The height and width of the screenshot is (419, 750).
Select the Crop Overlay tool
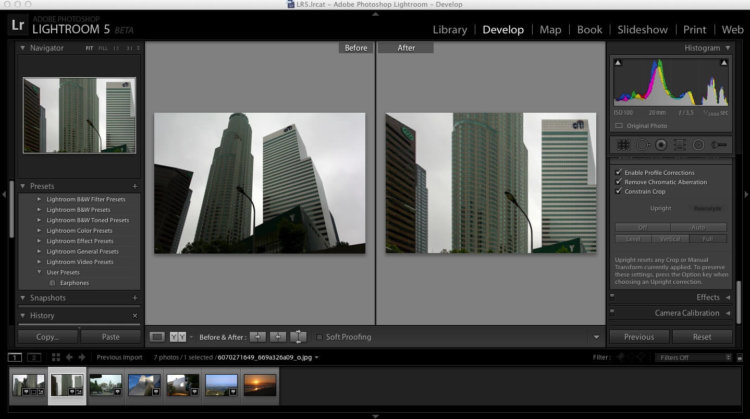coord(623,144)
